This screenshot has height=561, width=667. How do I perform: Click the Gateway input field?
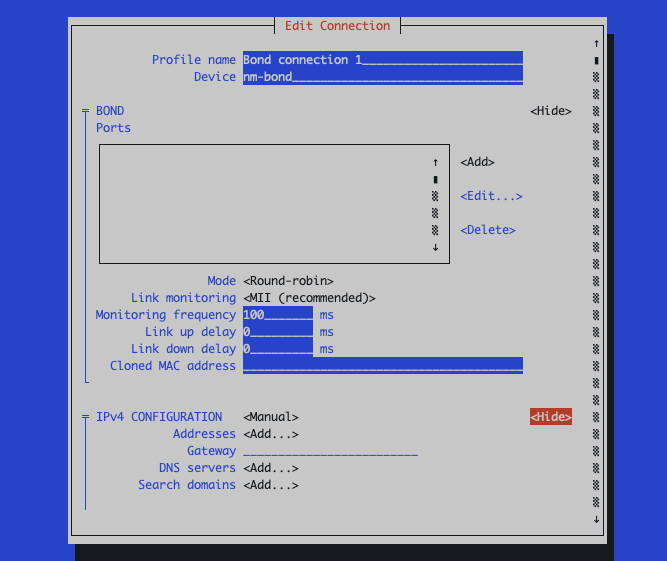[x=330, y=451]
